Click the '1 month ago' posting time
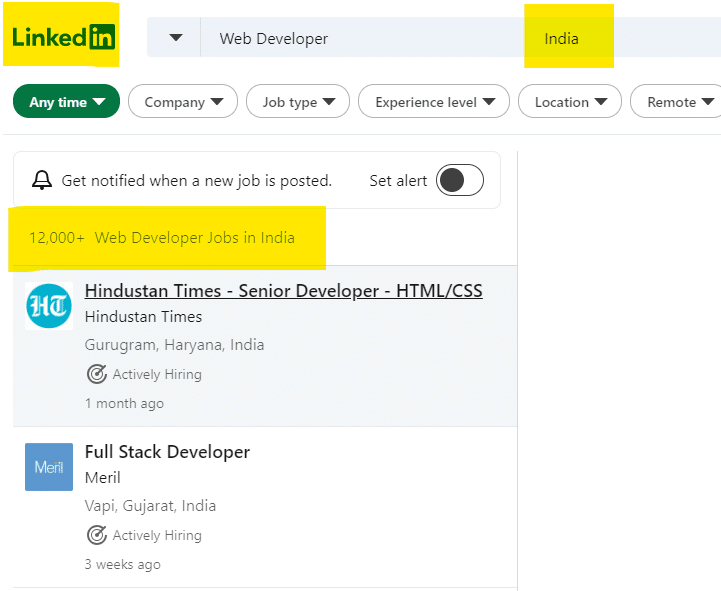Image resolution: width=721 pixels, height=591 pixels. [124, 403]
